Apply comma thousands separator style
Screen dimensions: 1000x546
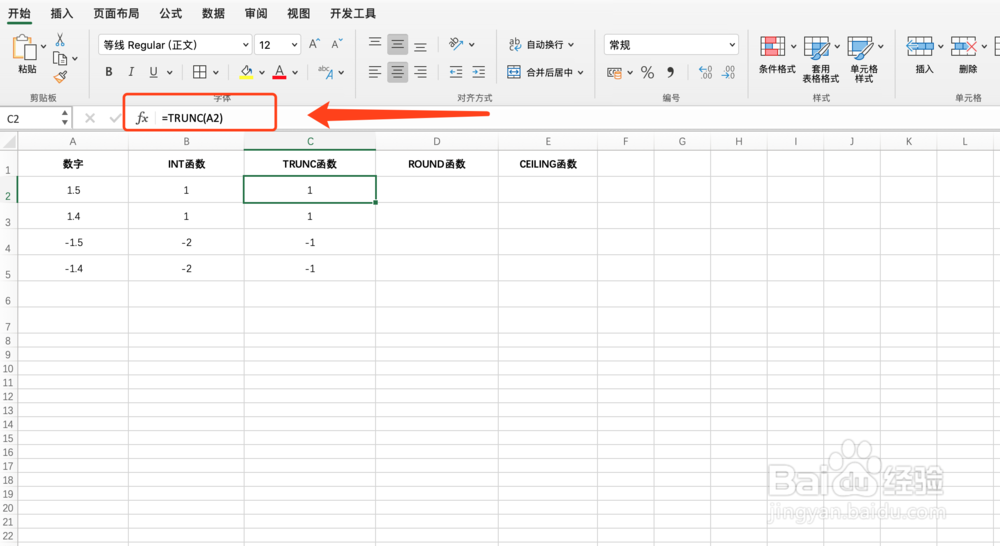tap(670, 72)
